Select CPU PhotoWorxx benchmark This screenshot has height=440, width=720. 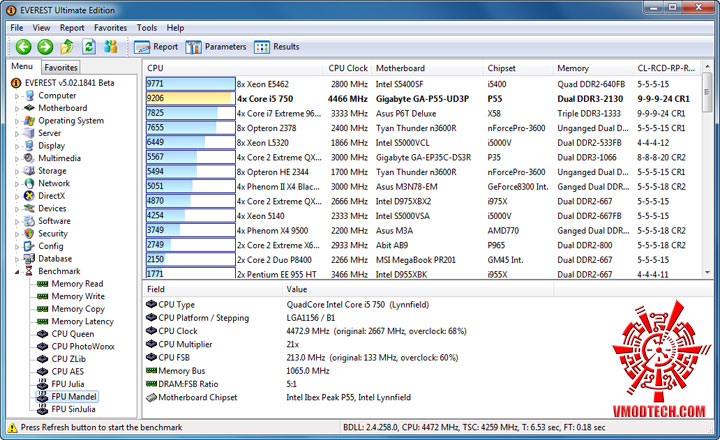pyautogui.click(x=83, y=346)
